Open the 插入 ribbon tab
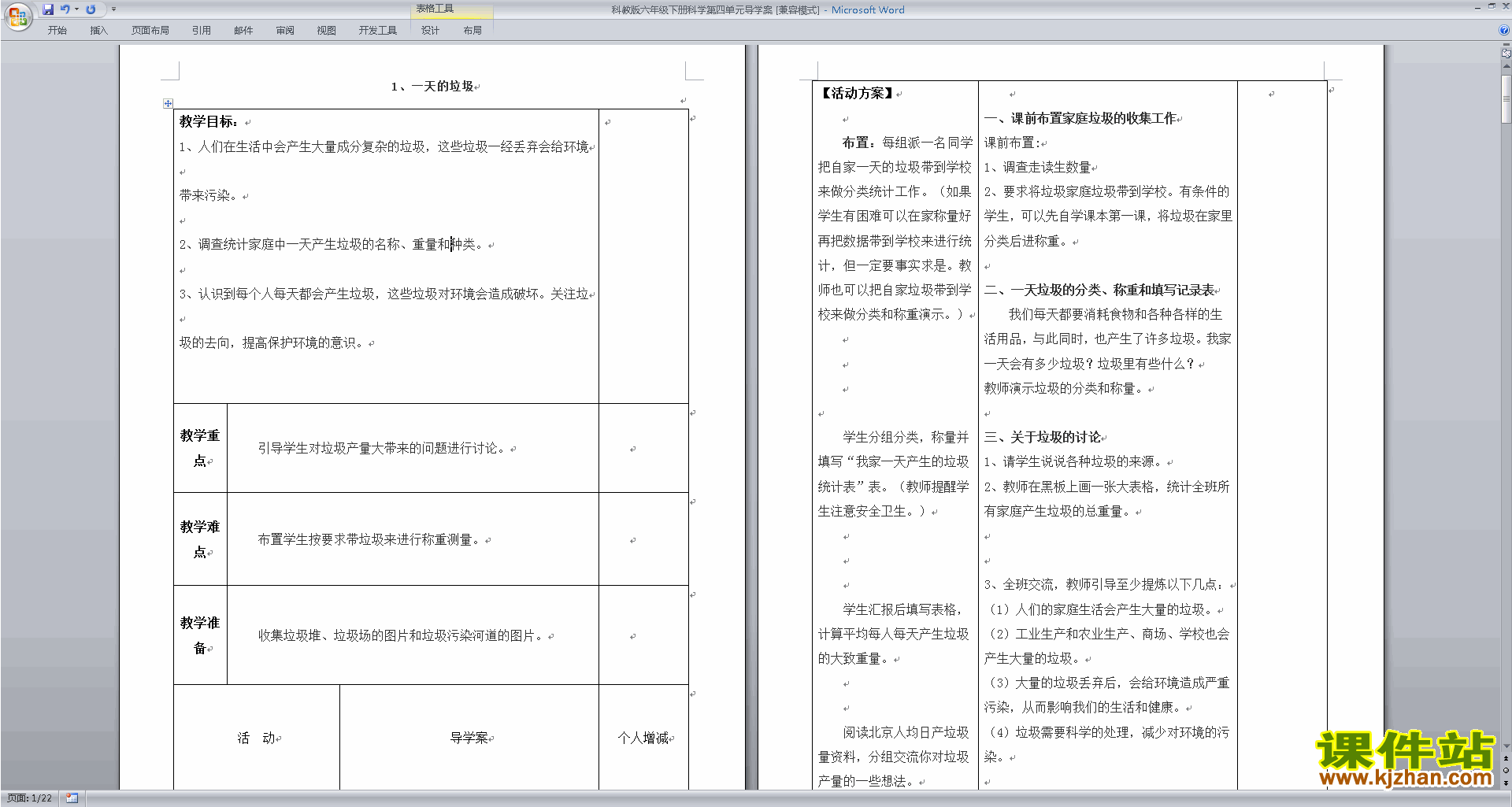 click(98, 31)
